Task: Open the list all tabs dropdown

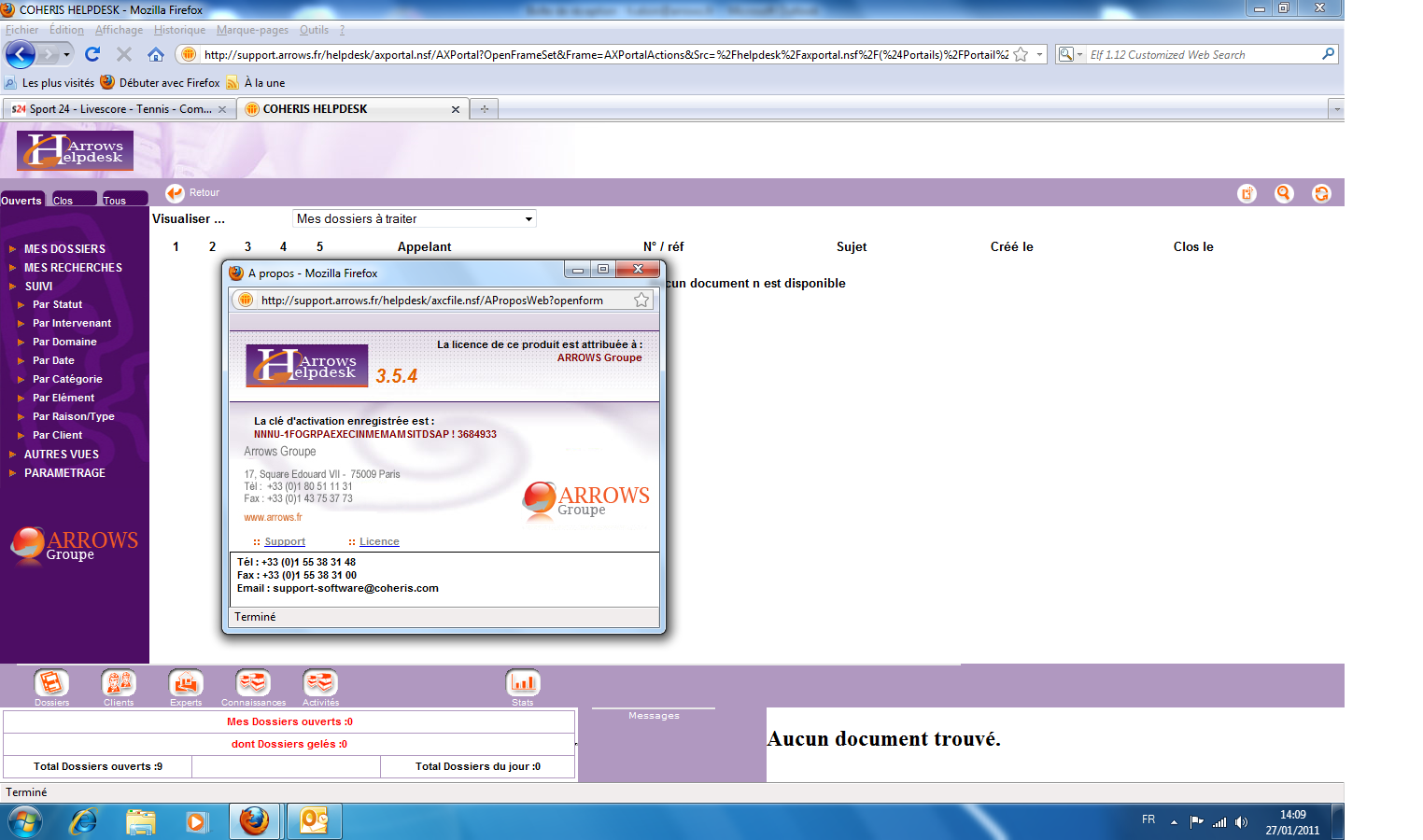Action: [1336, 109]
